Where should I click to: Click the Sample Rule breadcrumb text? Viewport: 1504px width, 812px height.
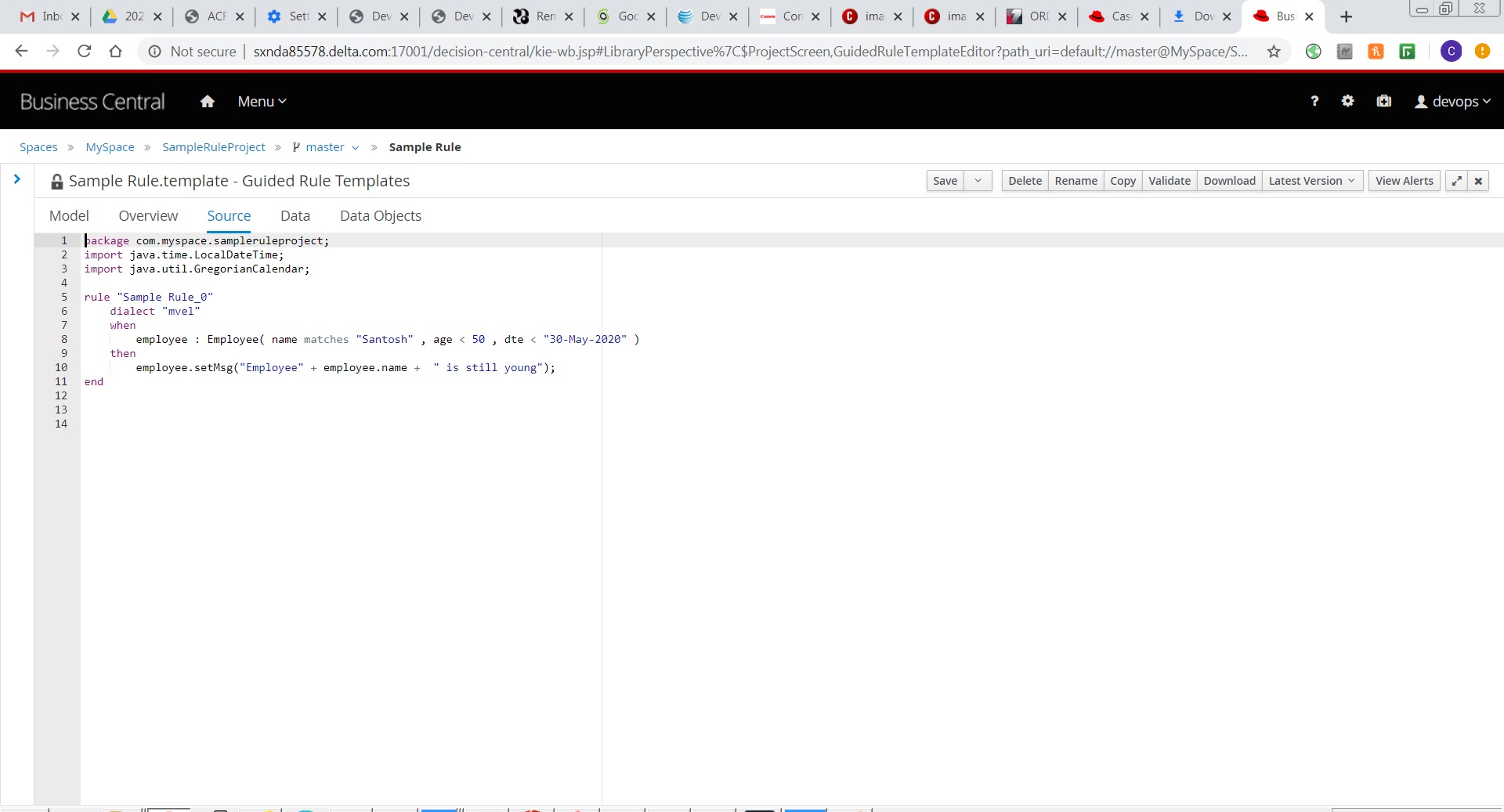[425, 147]
